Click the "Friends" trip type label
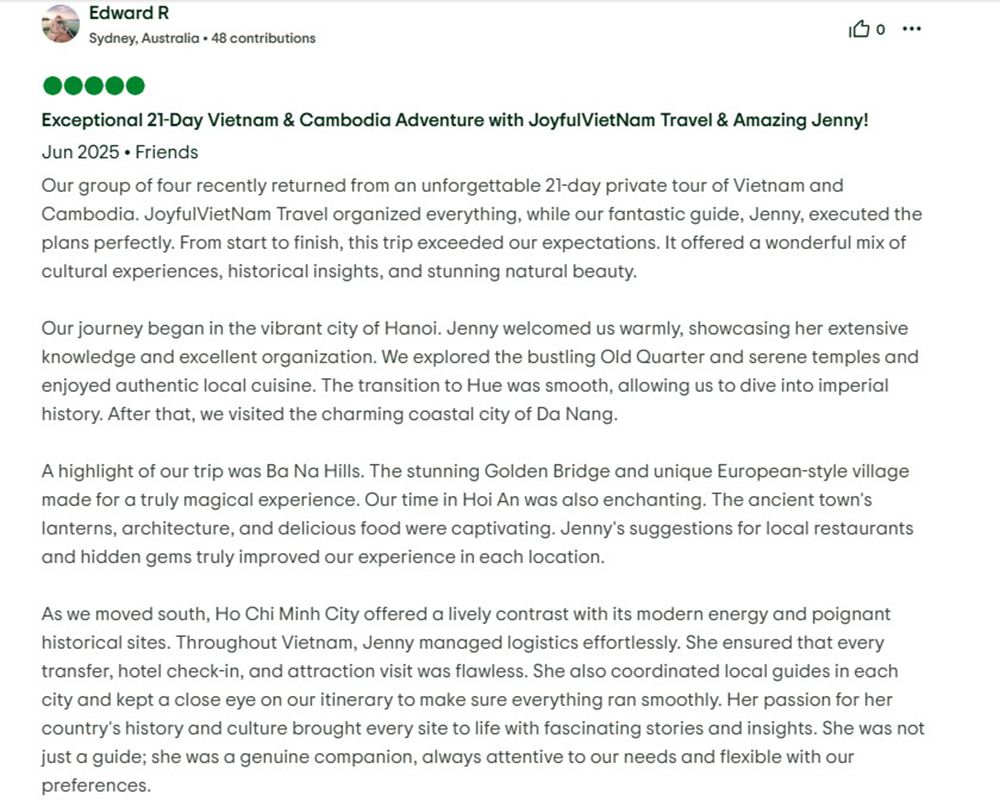 (166, 152)
